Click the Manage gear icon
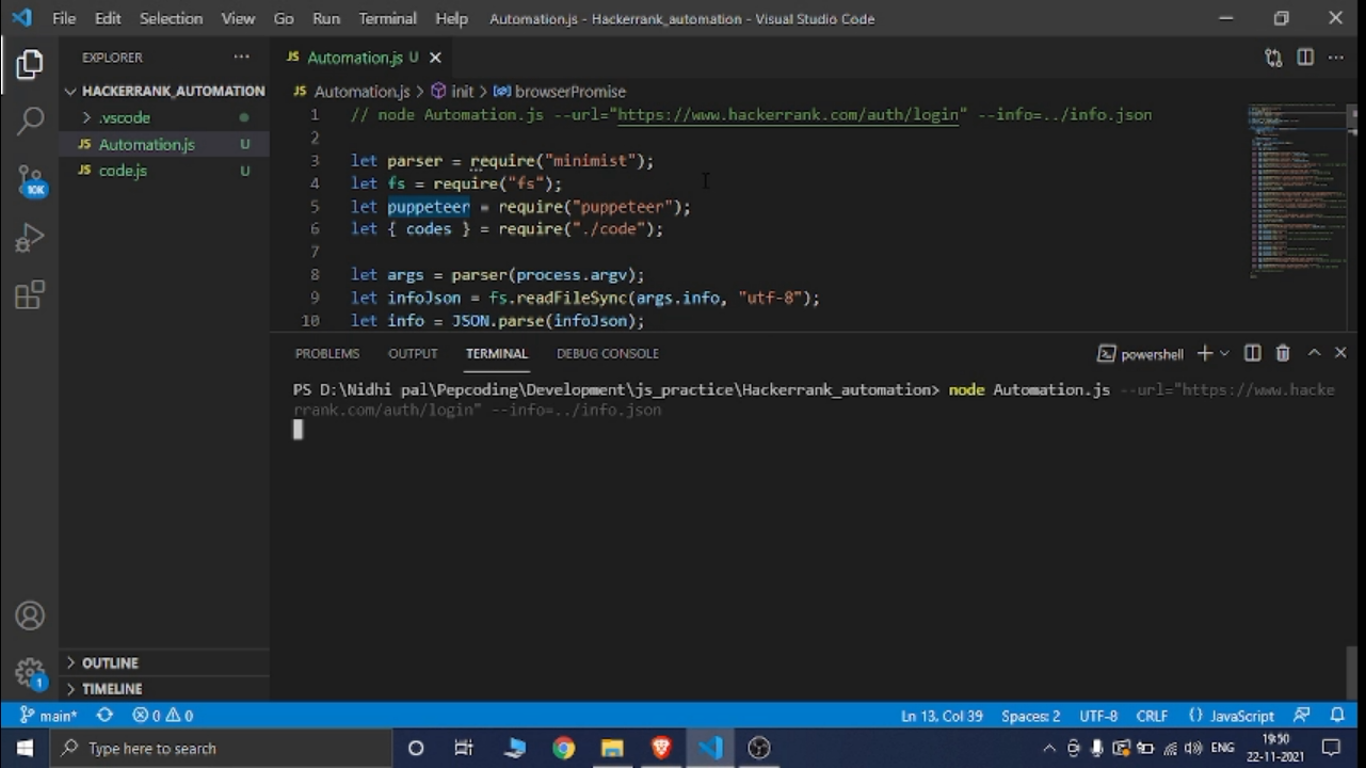 click(x=30, y=672)
